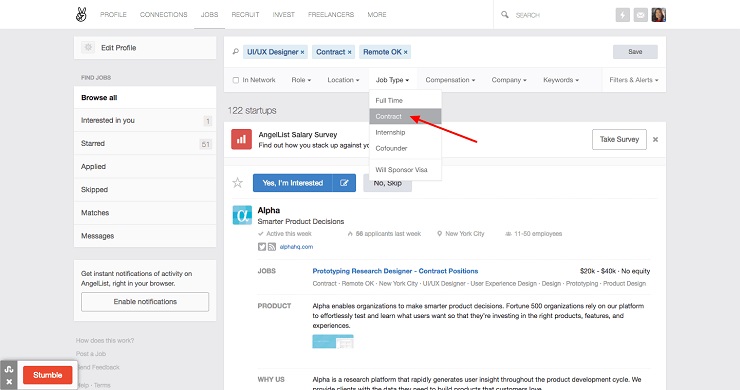Collapse the Job Type dropdown
740x390 pixels.
[392, 80]
